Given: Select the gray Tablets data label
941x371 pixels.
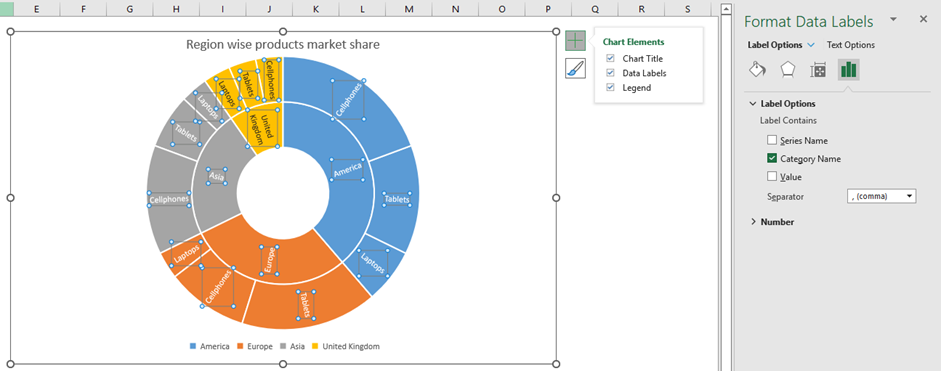Looking at the screenshot, I should click(185, 133).
